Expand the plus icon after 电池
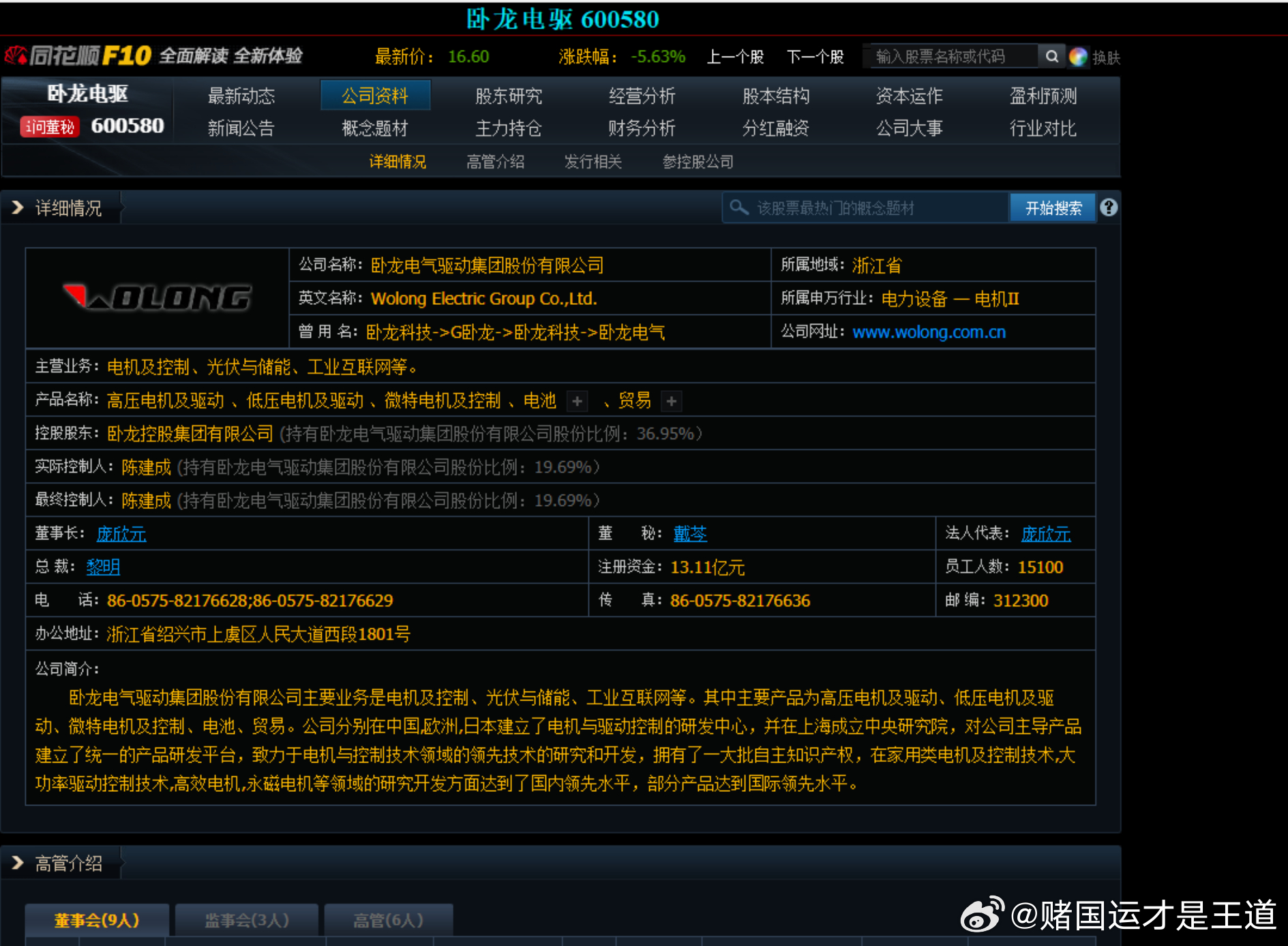 click(x=577, y=401)
